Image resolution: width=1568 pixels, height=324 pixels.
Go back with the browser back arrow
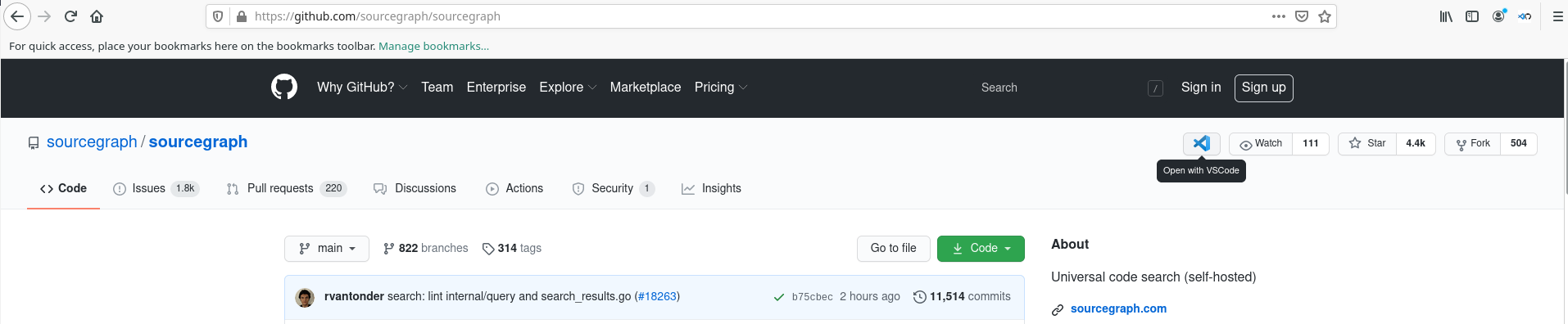pos(17,16)
